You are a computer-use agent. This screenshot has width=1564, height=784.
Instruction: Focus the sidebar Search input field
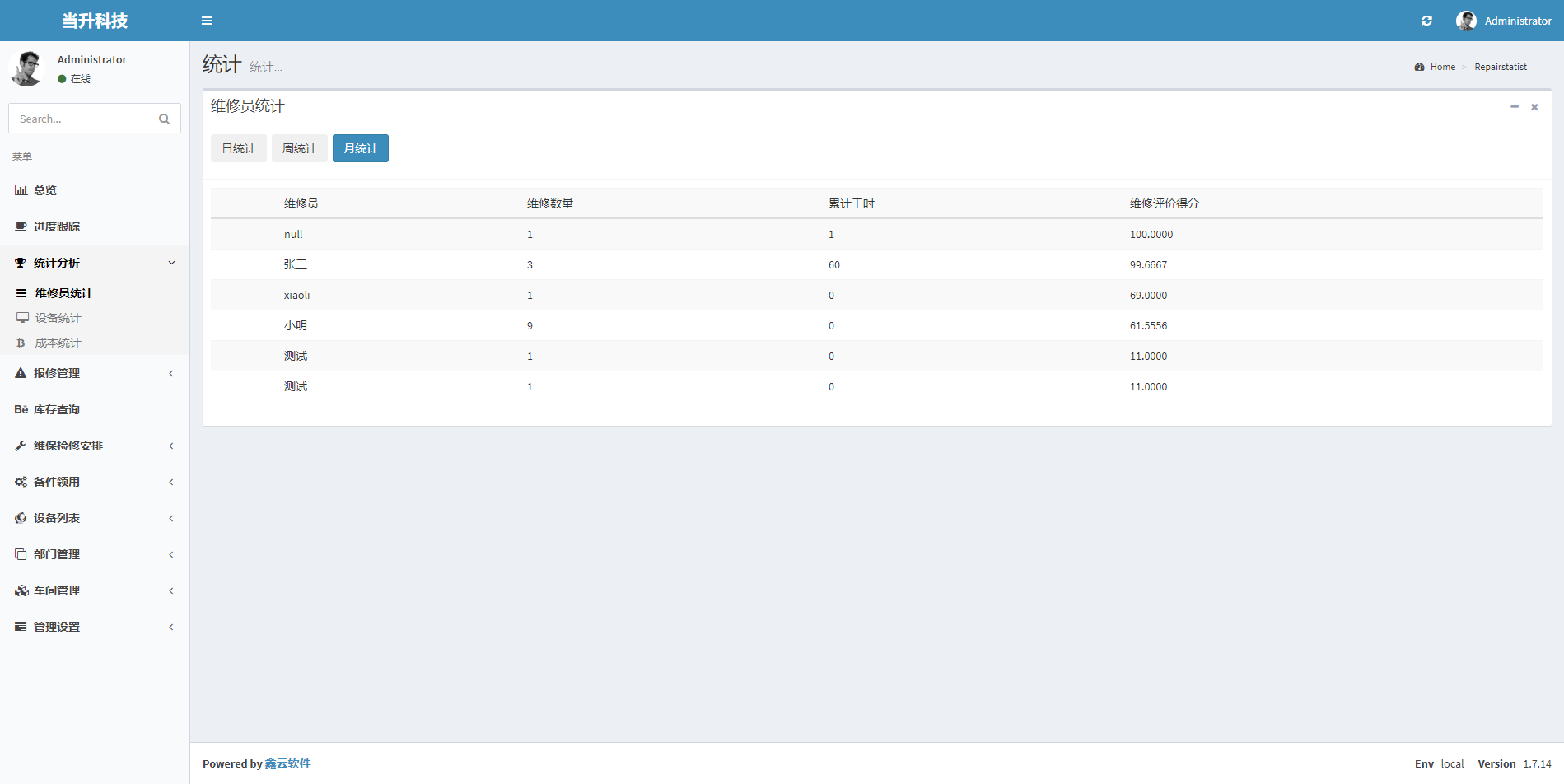[82, 119]
